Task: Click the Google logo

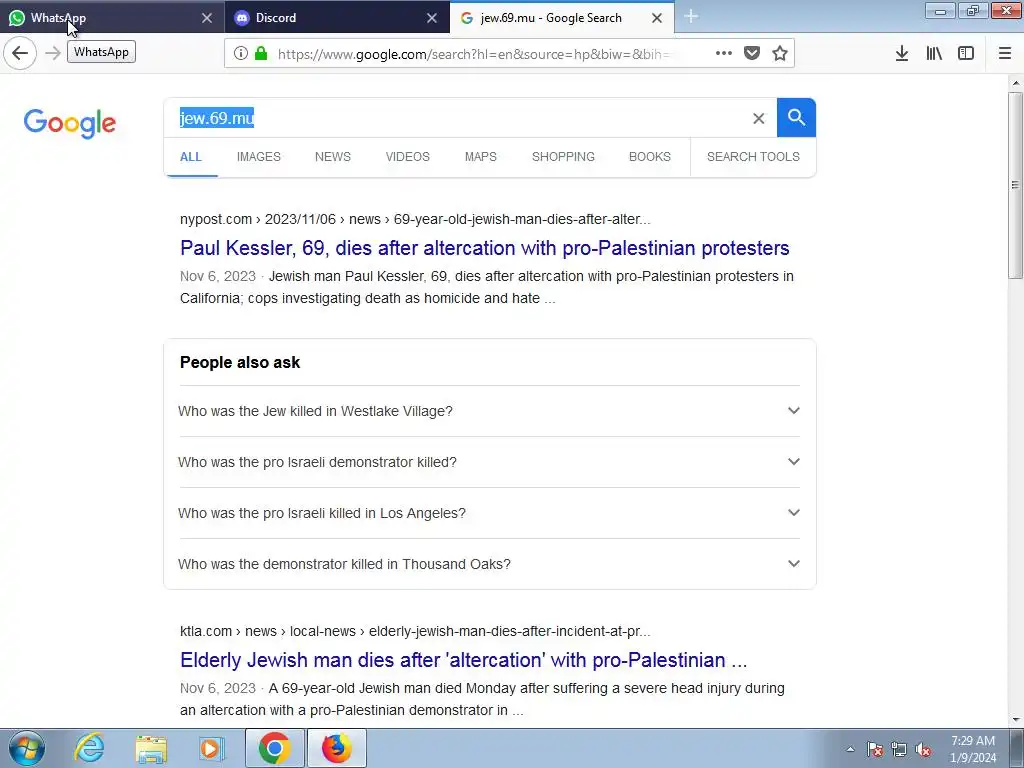Action: pos(70,123)
